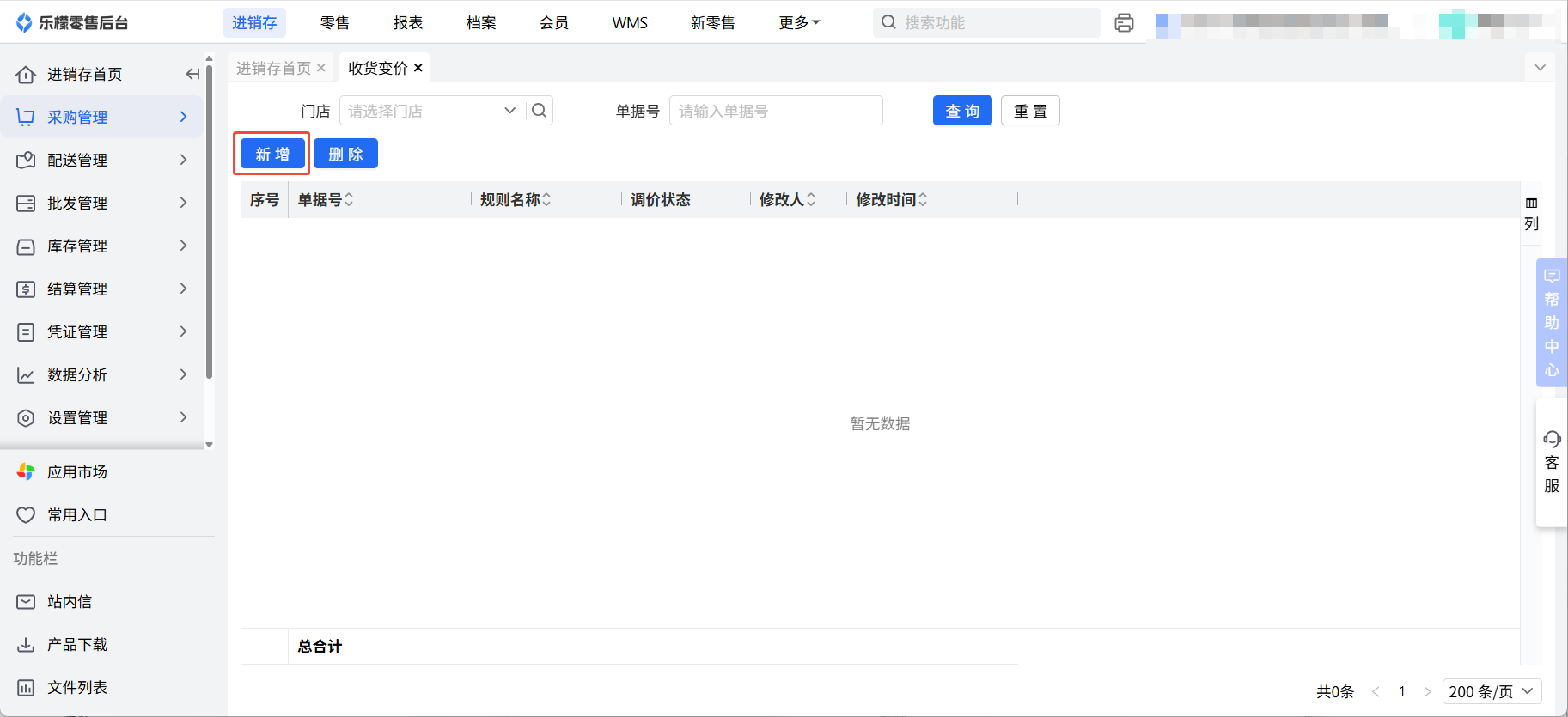Sort the table by 单据号 column
This screenshot has width=1568, height=717.
pos(349,200)
